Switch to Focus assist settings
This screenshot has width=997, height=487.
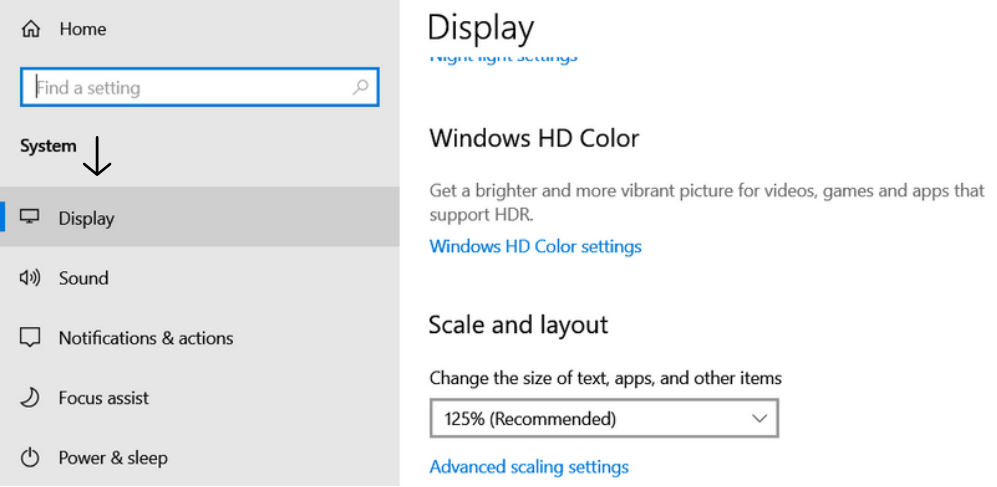coord(104,398)
